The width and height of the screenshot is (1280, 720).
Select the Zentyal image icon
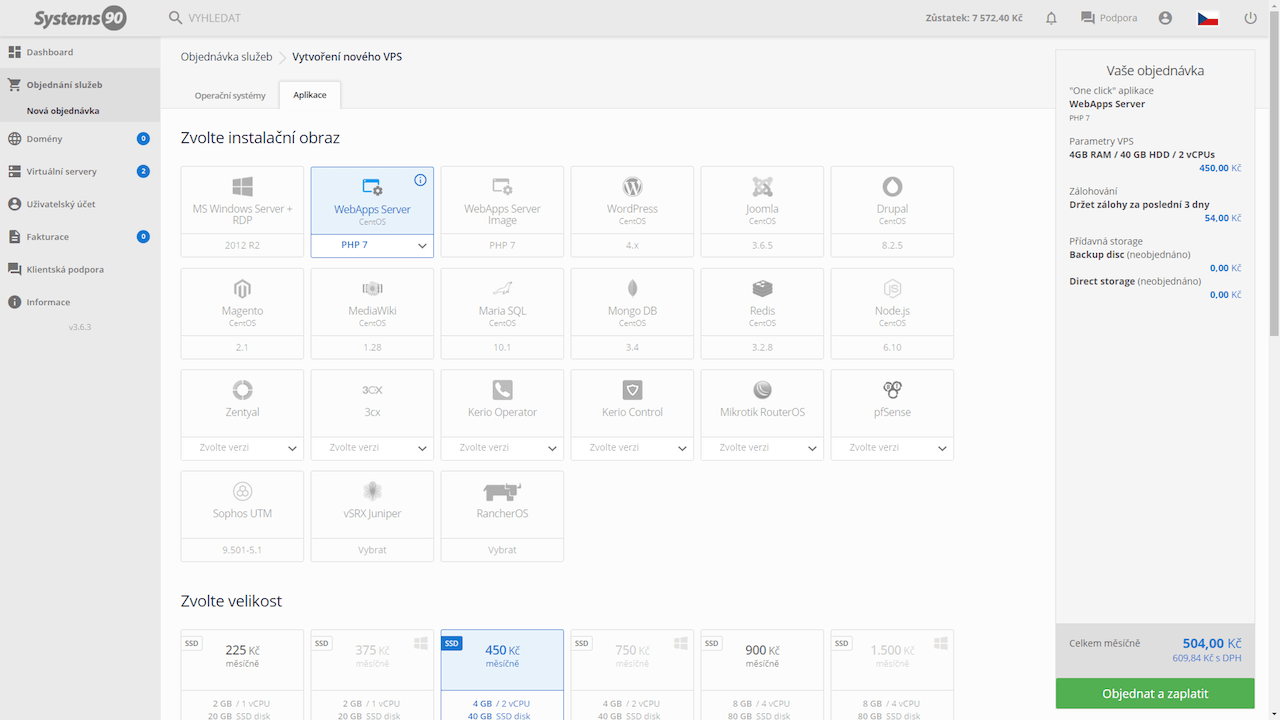tap(242, 390)
